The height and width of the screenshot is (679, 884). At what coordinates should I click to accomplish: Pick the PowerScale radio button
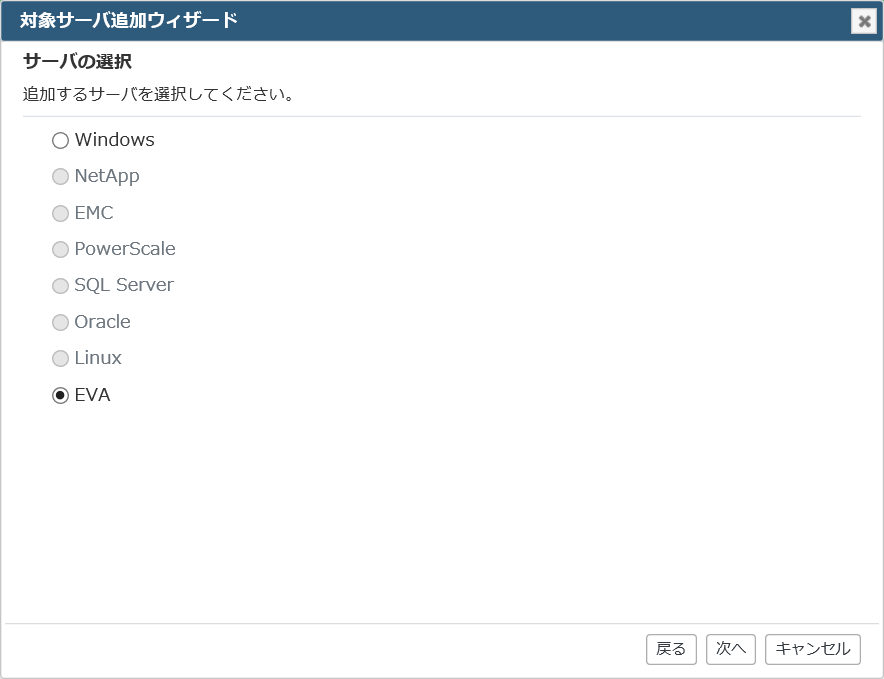(x=60, y=249)
